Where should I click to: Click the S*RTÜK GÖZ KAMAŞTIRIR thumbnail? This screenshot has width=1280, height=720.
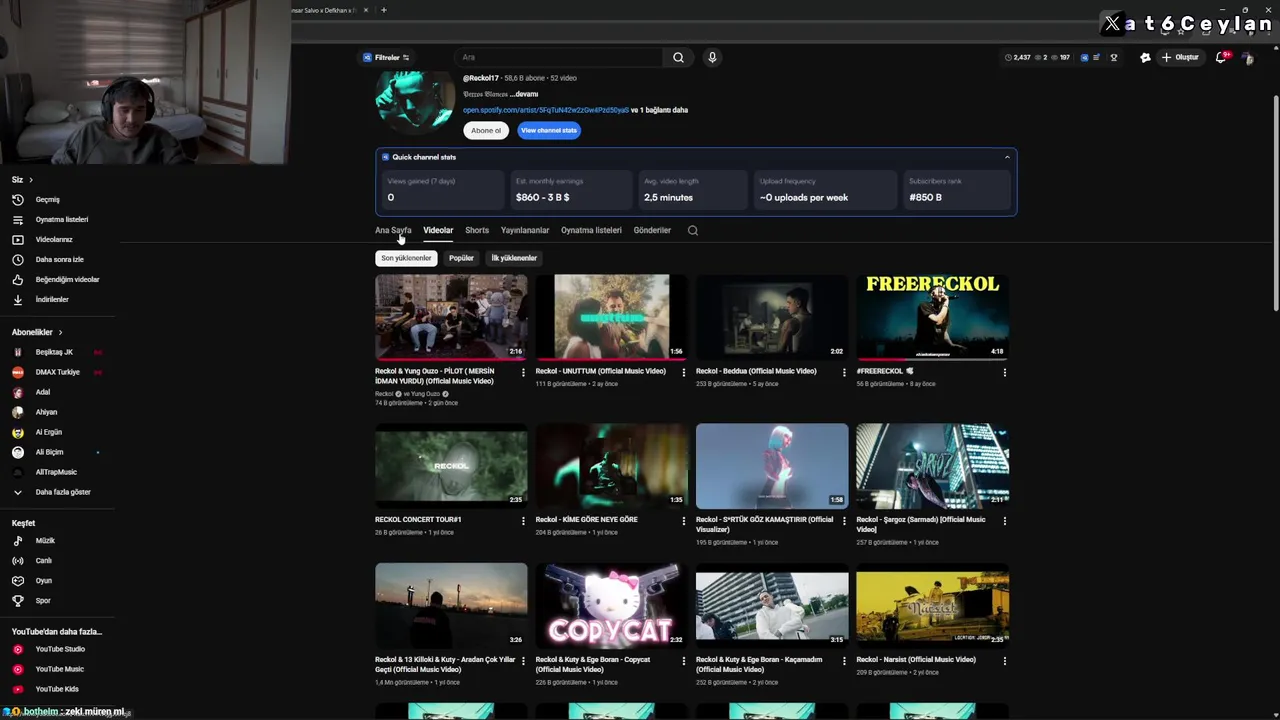point(772,466)
